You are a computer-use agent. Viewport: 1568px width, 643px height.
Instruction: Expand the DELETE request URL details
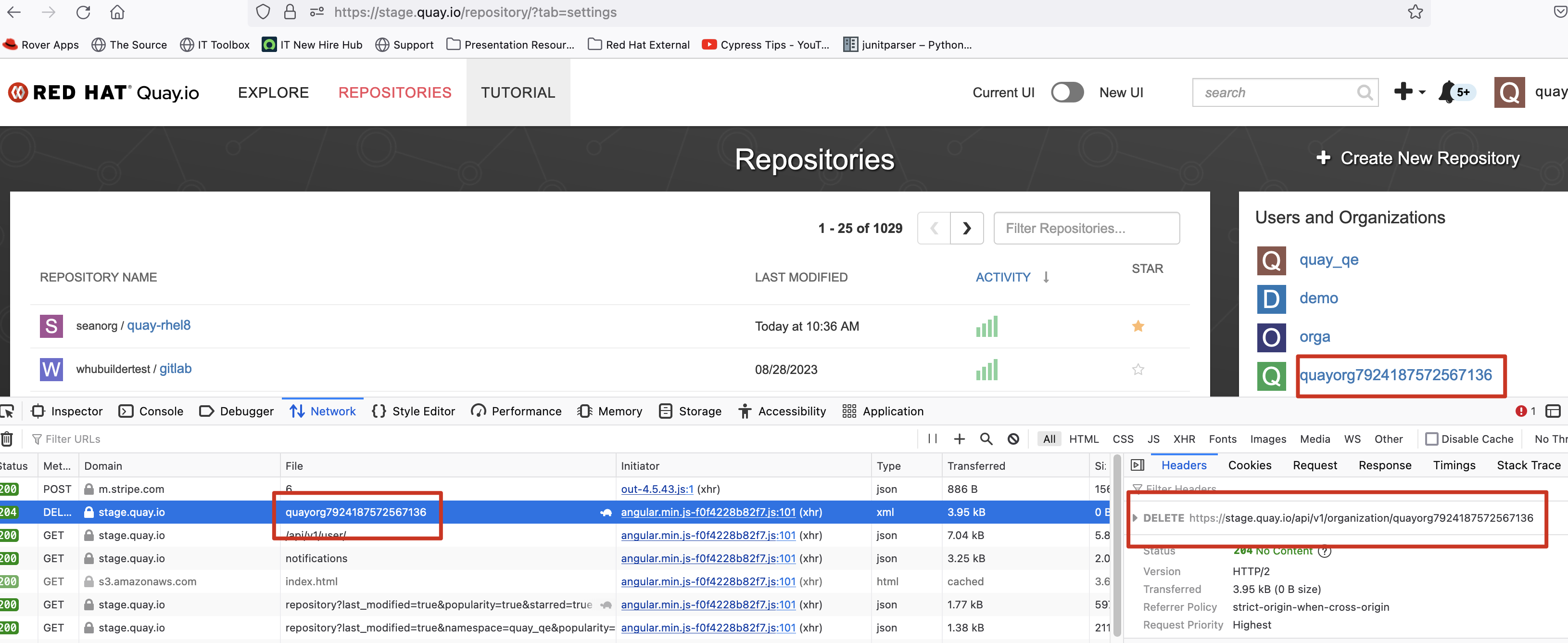(1135, 517)
